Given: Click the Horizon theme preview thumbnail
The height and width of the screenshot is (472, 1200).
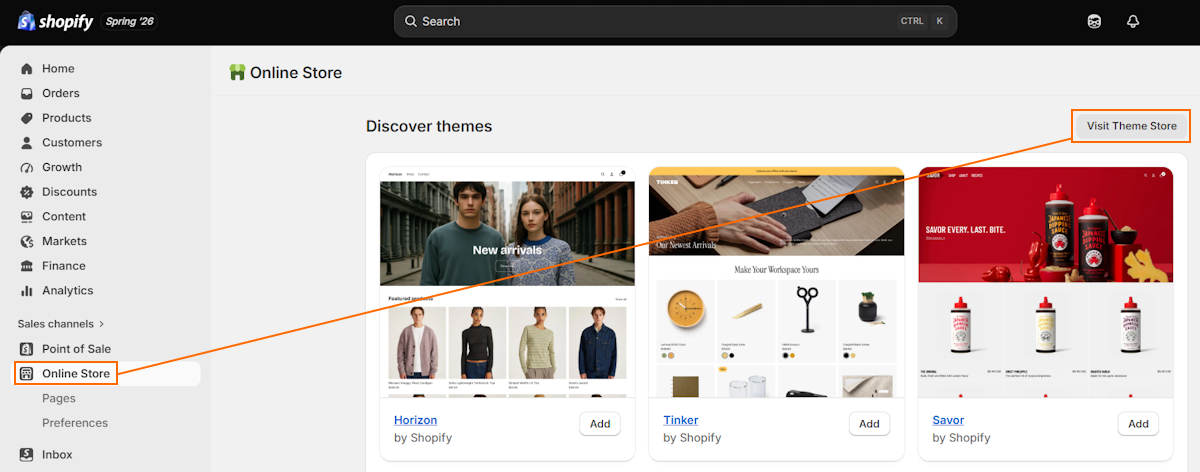Looking at the screenshot, I should (x=507, y=282).
